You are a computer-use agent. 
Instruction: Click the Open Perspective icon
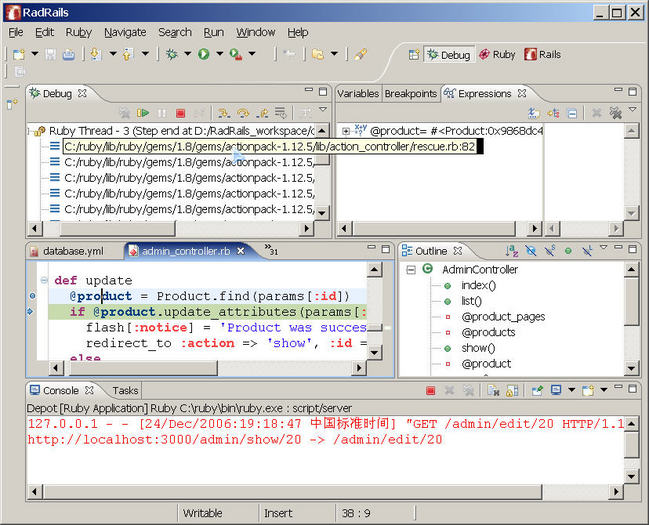click(414, 55)
